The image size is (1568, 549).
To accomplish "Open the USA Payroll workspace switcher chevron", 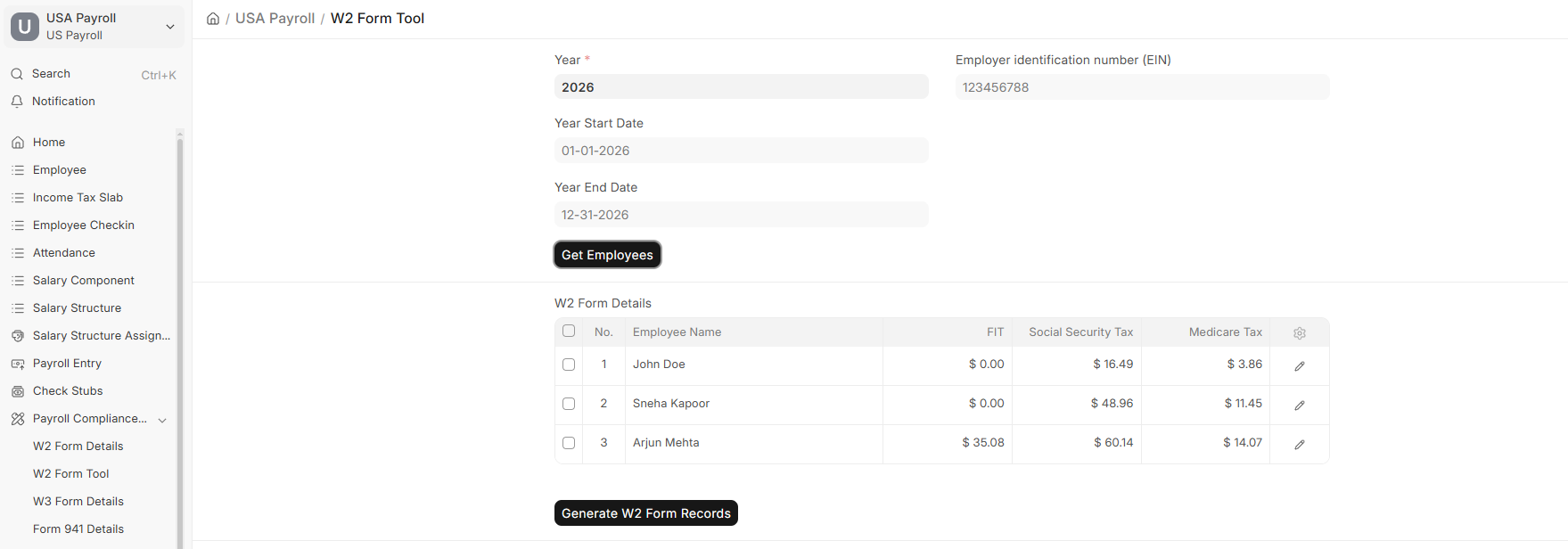I will (x=170, y=27).
